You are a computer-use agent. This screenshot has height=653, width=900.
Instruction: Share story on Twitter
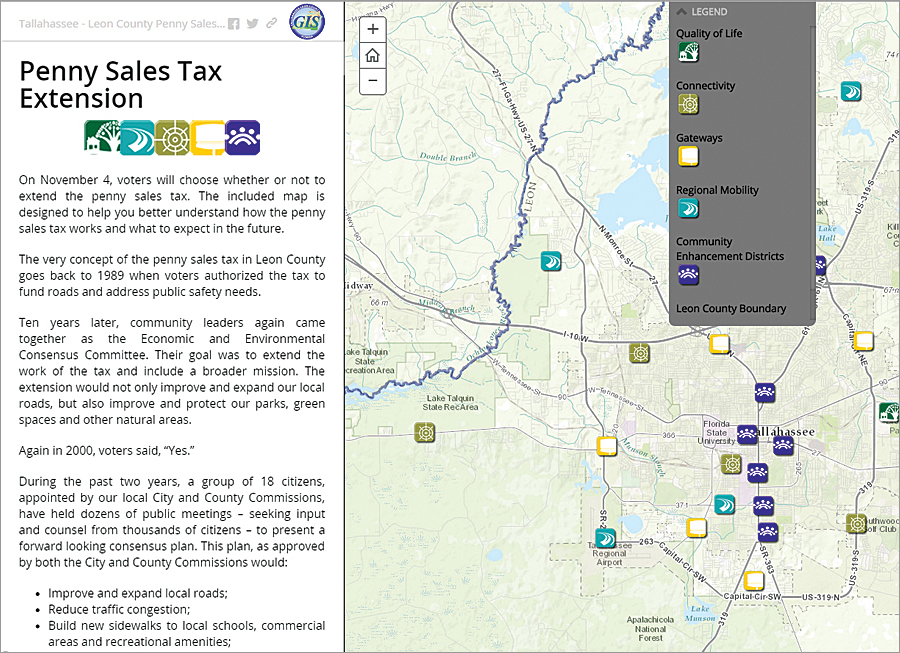[252, 23]
